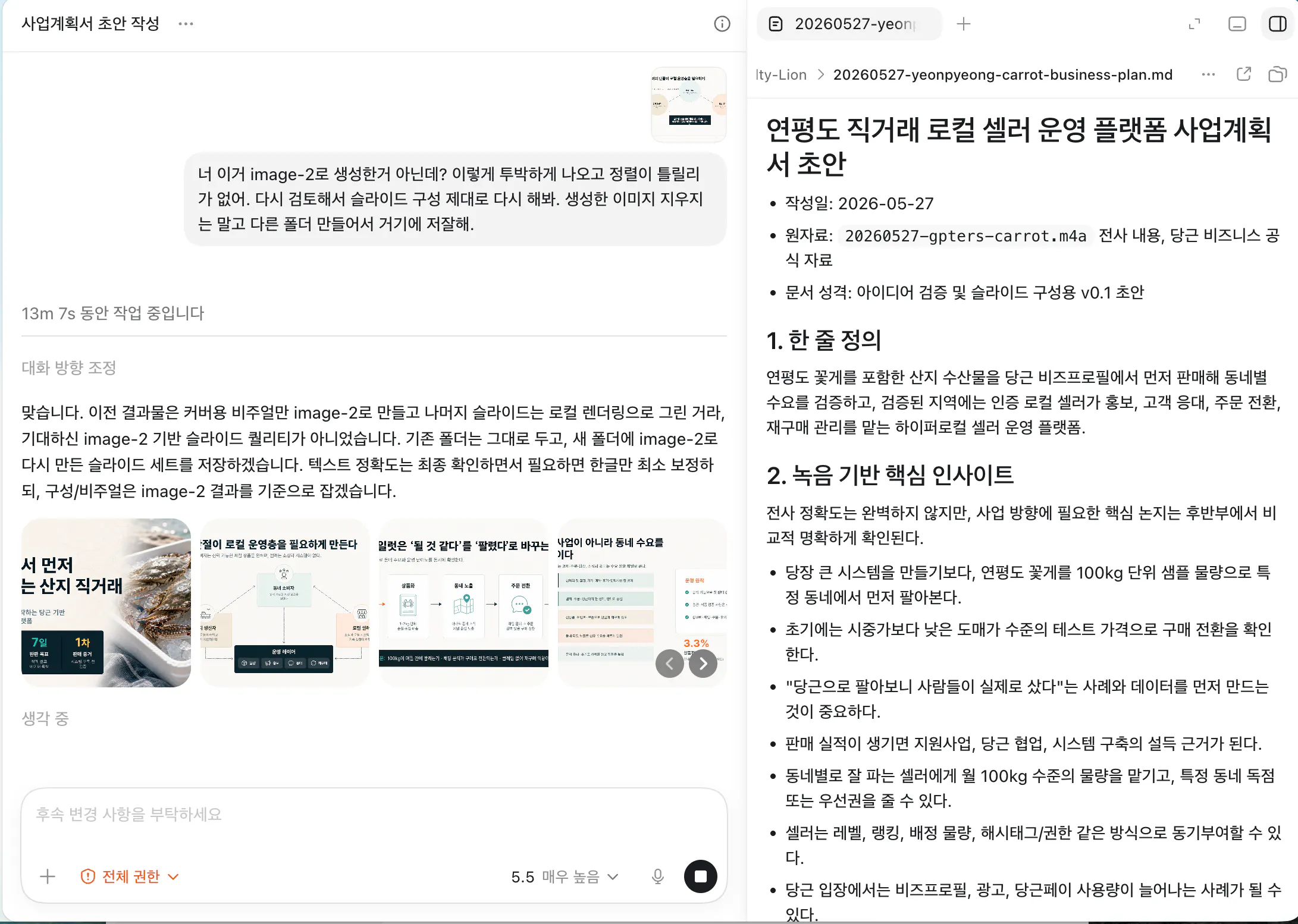Expand the '13m 7s 동안 작업 중입니다' status
The height and width of the screenshot is (924, 1298).
tap(112, 313)
